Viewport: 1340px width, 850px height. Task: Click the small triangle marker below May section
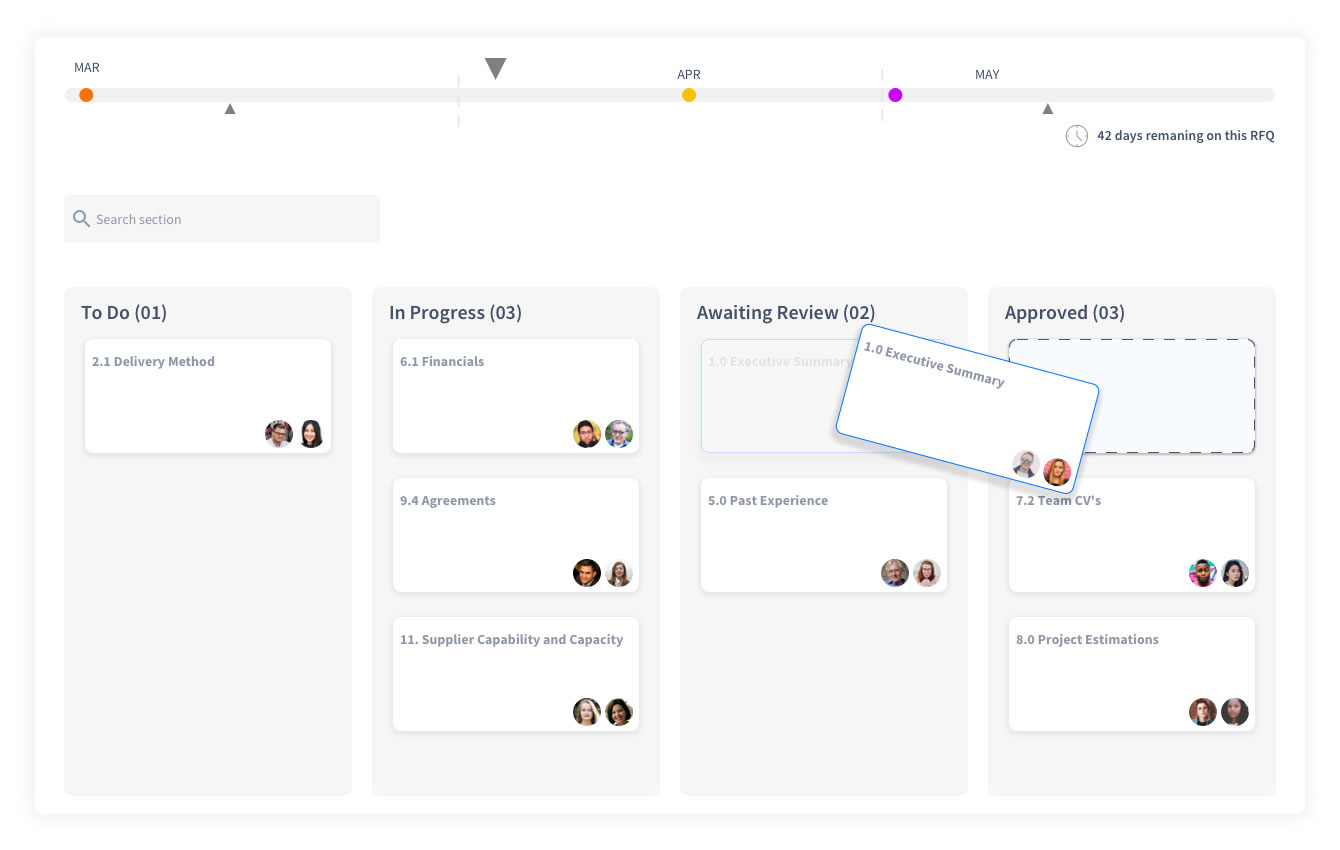pos(1047,109)
